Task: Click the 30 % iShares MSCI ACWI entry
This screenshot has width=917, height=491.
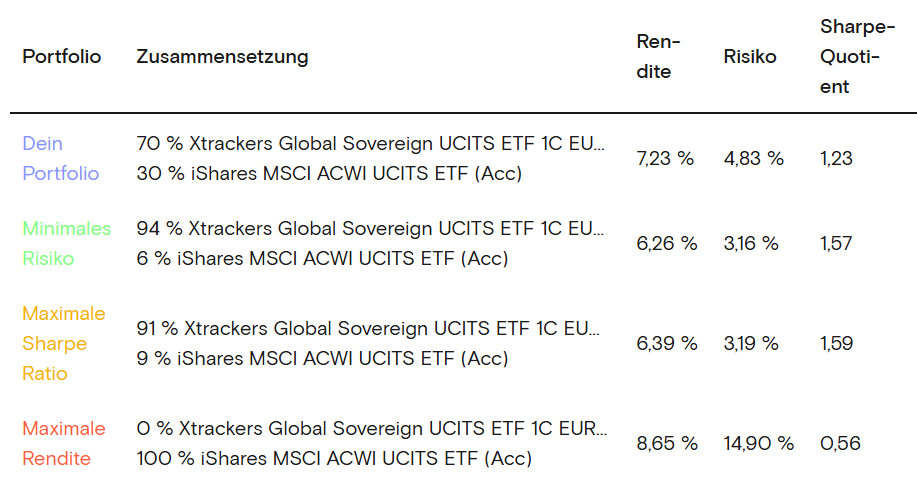Action: [329, 173]
